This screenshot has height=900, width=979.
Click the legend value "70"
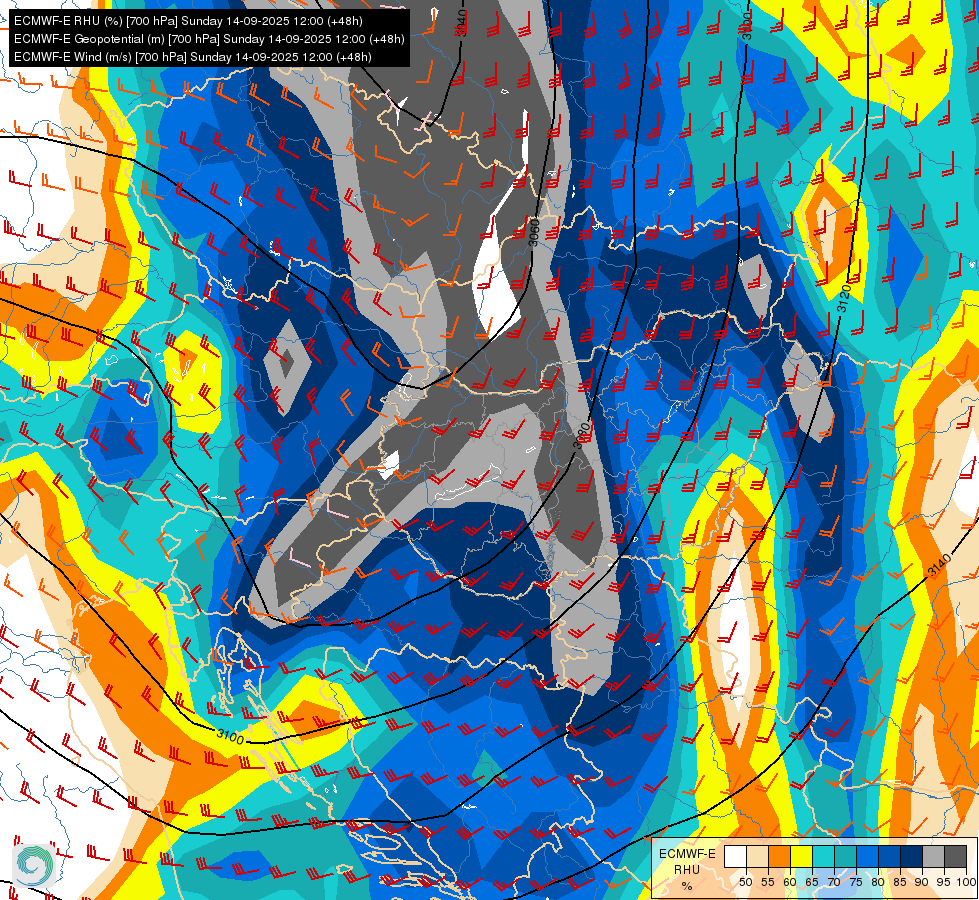(x=834, y=882)
